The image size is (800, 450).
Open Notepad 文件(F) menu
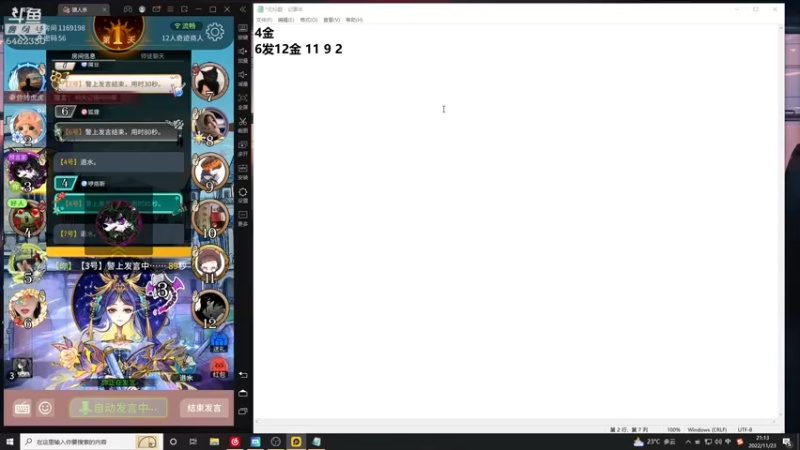tap(264, 20)
